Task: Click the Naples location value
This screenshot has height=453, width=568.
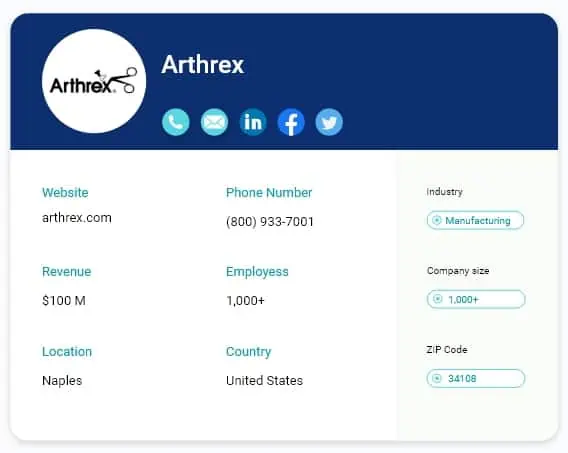Action: tap(62, 381)
